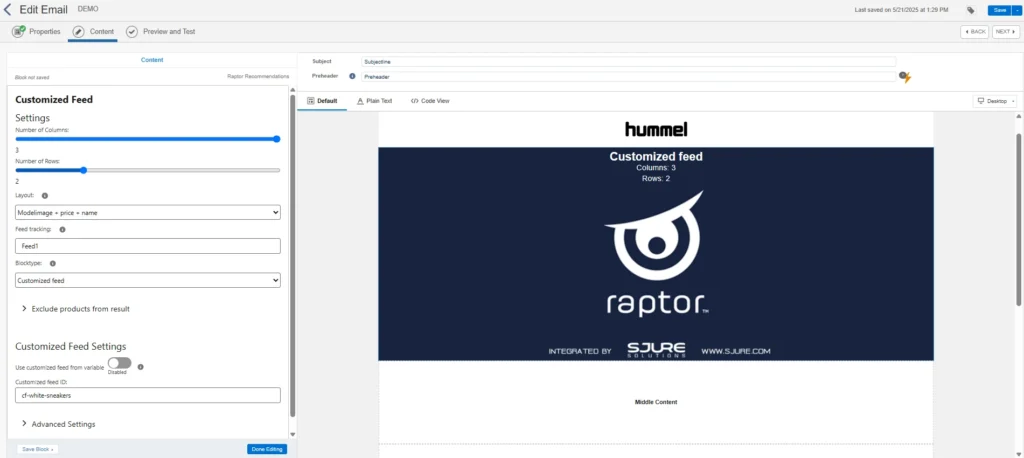Click the back arrow beside Edit Email

pyautogui.click(x=8, y=9)
